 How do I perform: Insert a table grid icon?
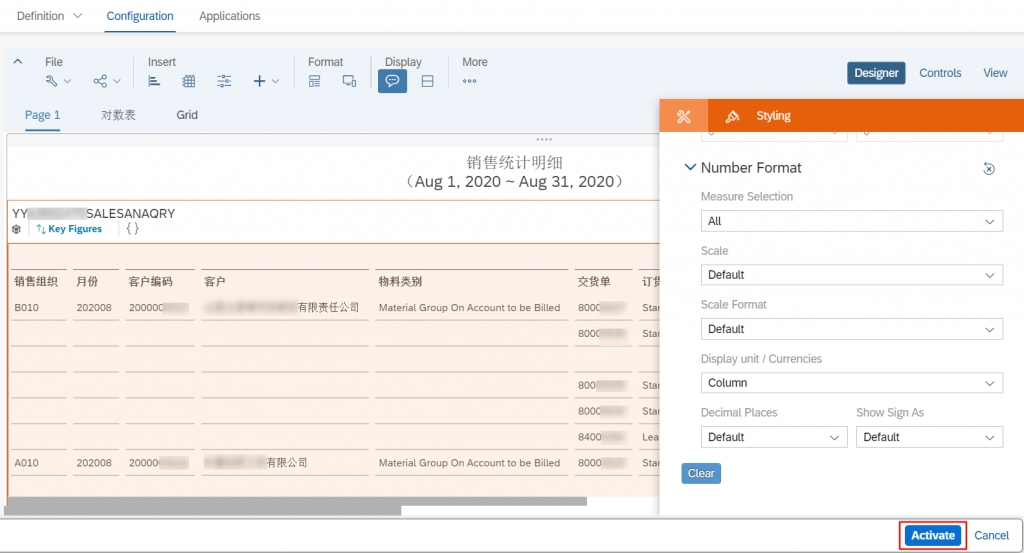(189, 81)
